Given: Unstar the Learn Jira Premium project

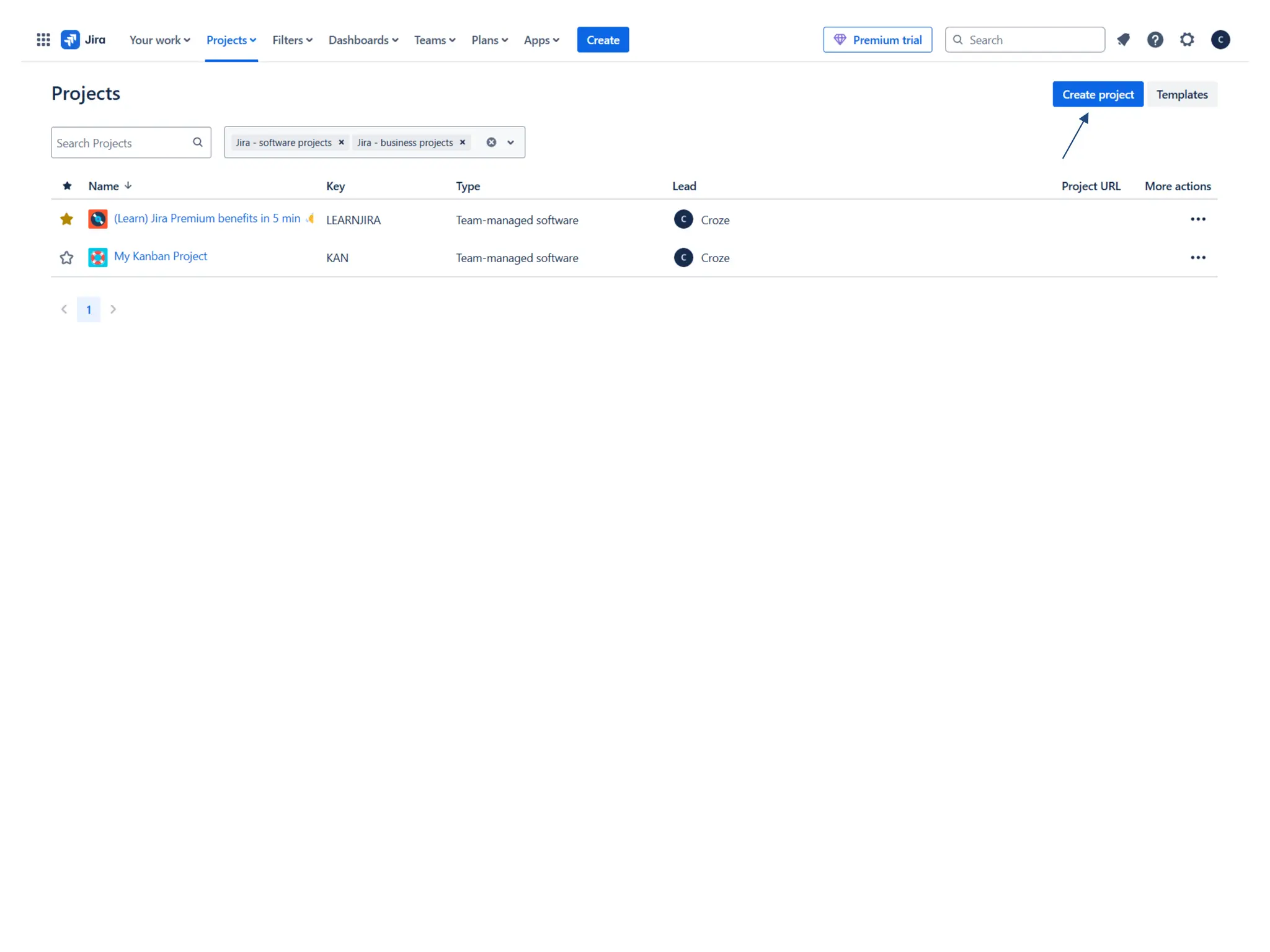Looking at the screenshot, I should [66, 219].
